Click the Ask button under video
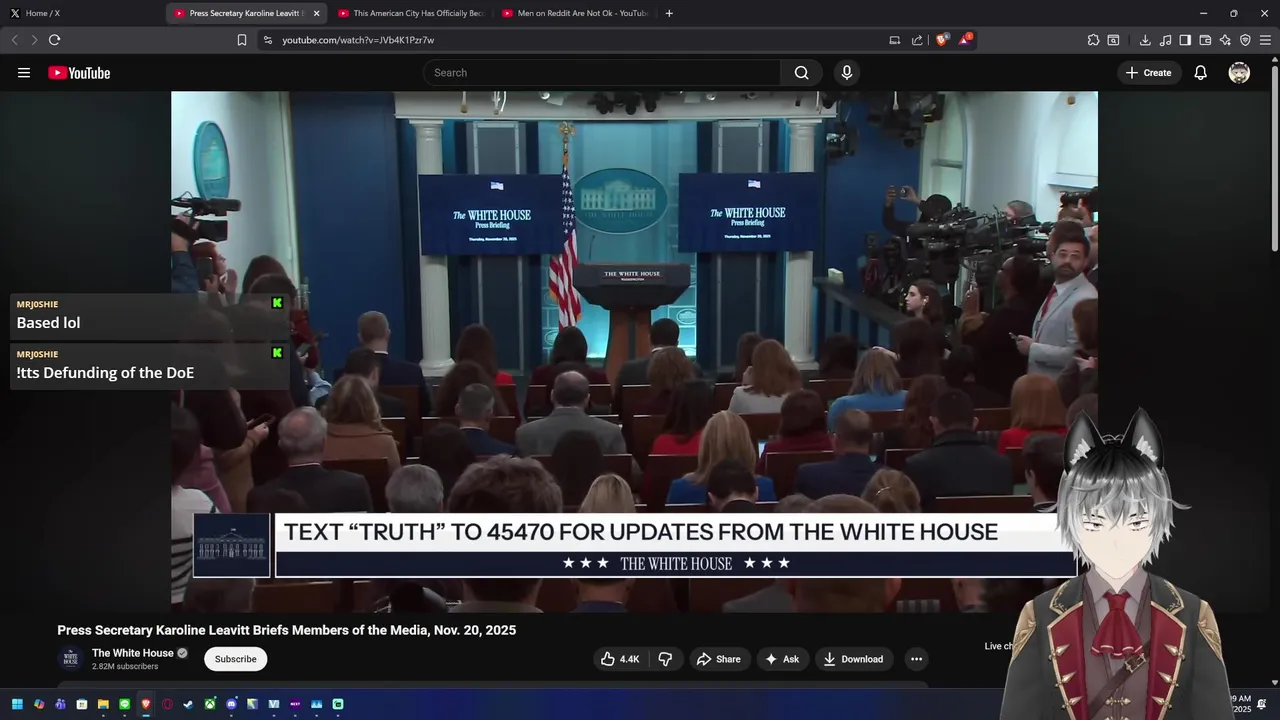Screen dimensions: 1280x720 [x=782, y=659]
